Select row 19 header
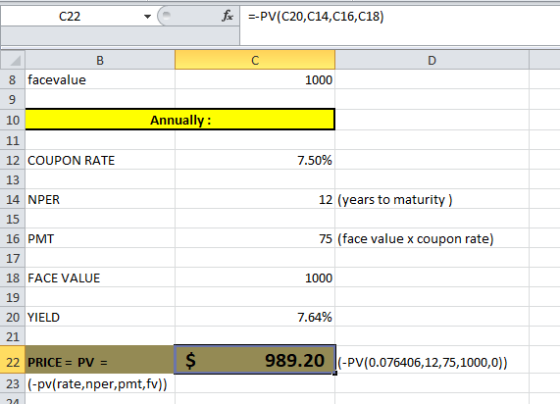Image resolution: width=560 pixels, height=404 pixels. [x=12, y=297]
